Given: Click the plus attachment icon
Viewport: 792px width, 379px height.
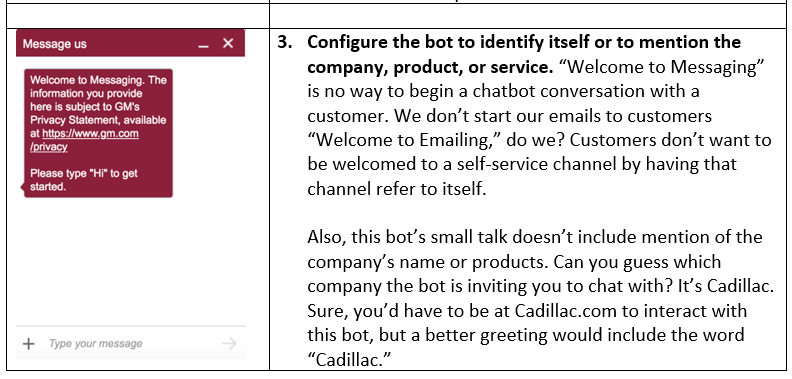Looking at the screenshot, I should click(29, 344).
